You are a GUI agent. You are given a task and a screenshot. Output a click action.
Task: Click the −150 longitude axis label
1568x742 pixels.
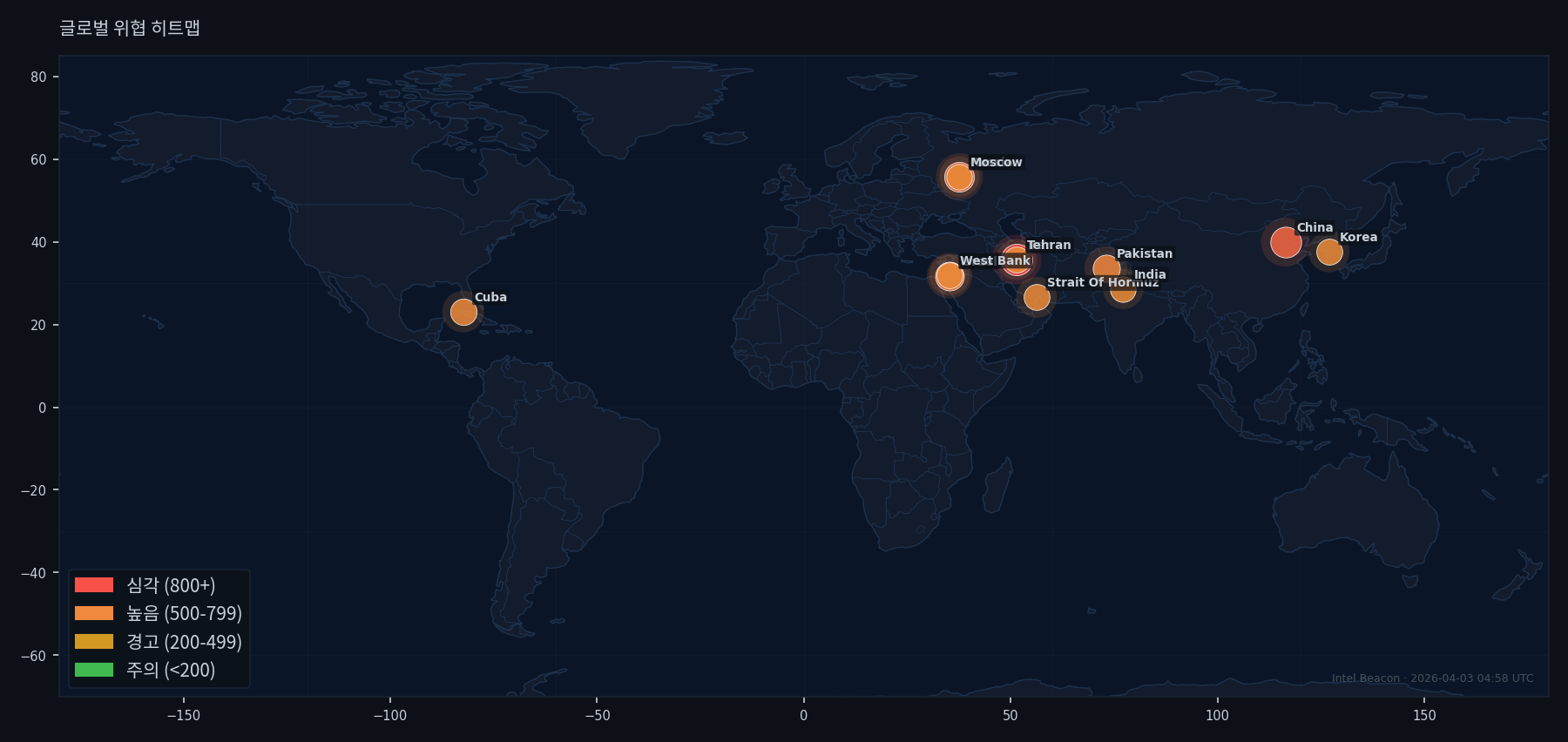pos(183,715)
